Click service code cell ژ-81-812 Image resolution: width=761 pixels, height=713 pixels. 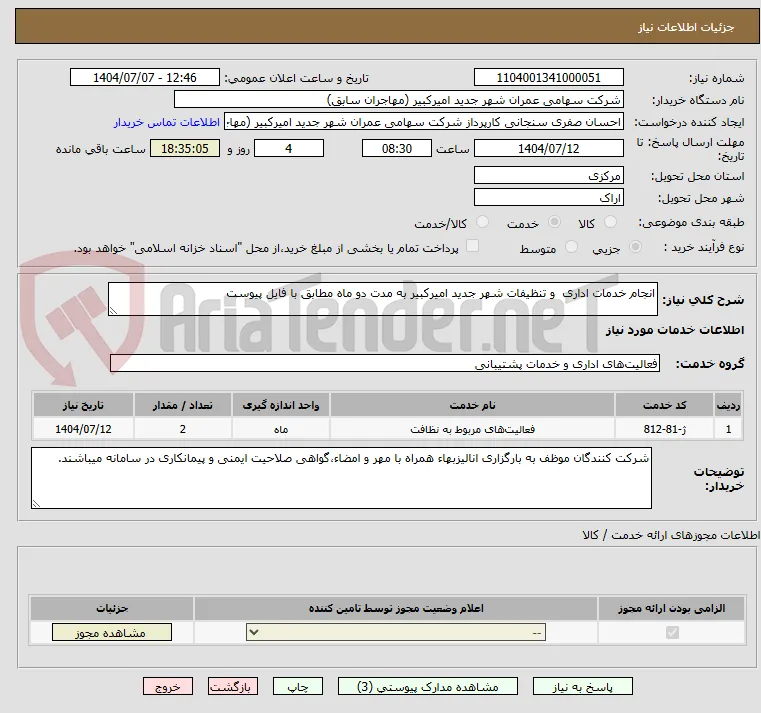pos(664,429)
